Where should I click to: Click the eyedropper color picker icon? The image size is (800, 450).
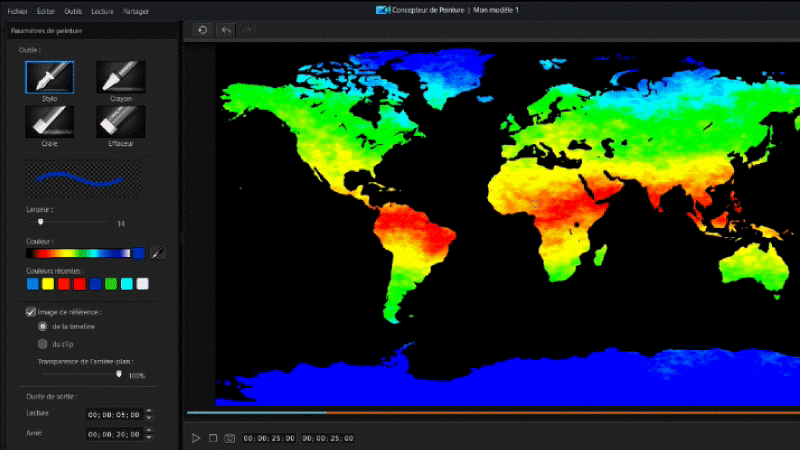pos(157,254)
